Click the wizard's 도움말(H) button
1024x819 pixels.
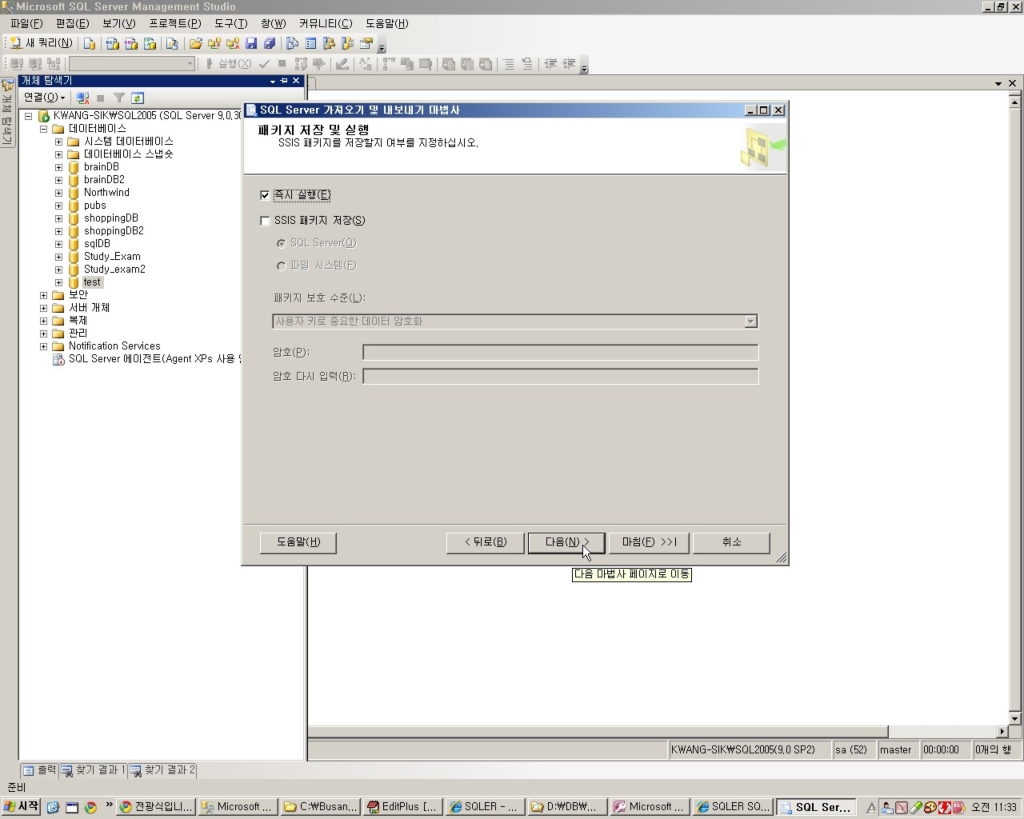pyautogui.click(x=298, y=542)
